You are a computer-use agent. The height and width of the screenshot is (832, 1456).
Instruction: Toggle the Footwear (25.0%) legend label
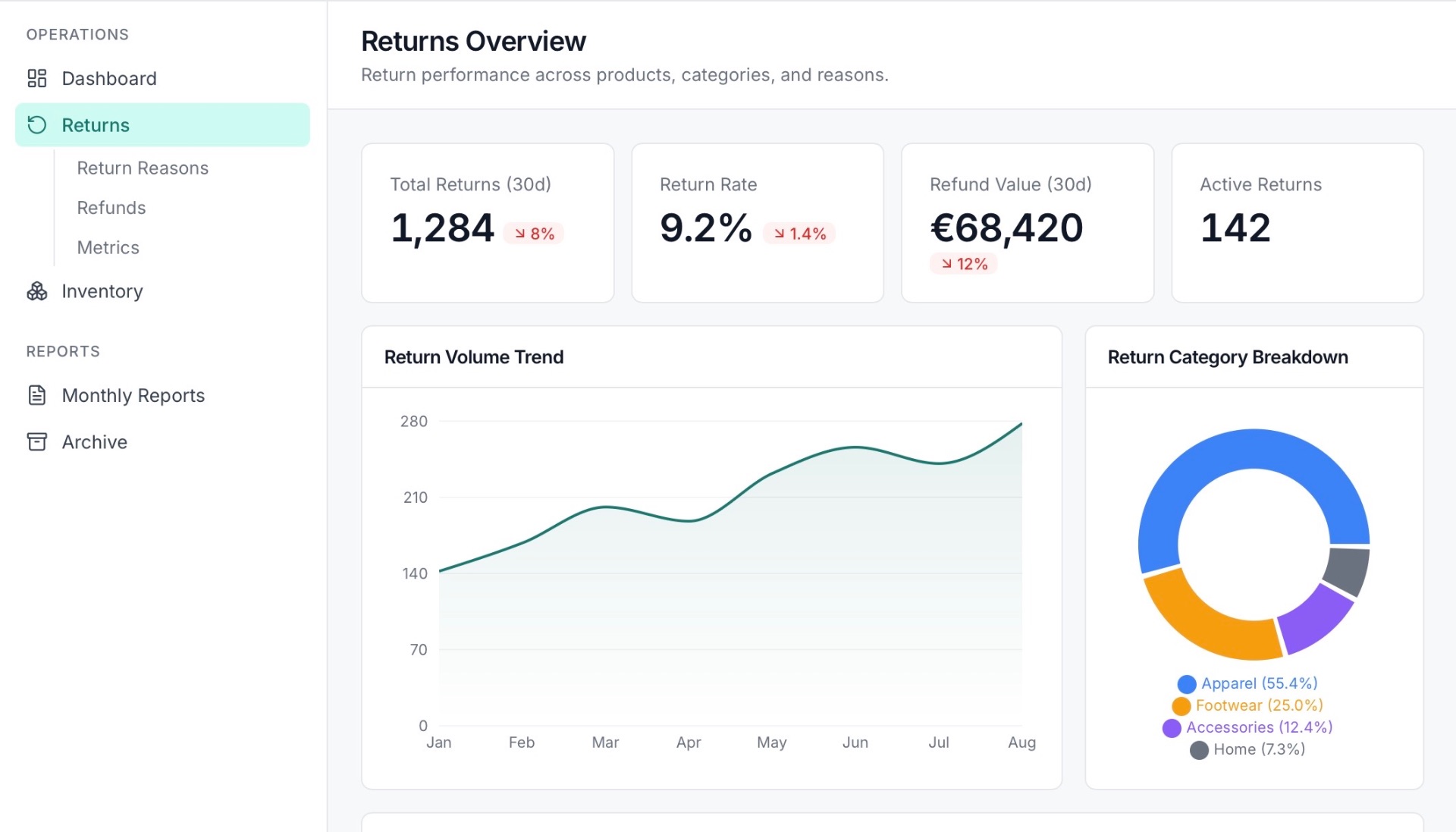pyautogui.click(x=1259, y=705)
